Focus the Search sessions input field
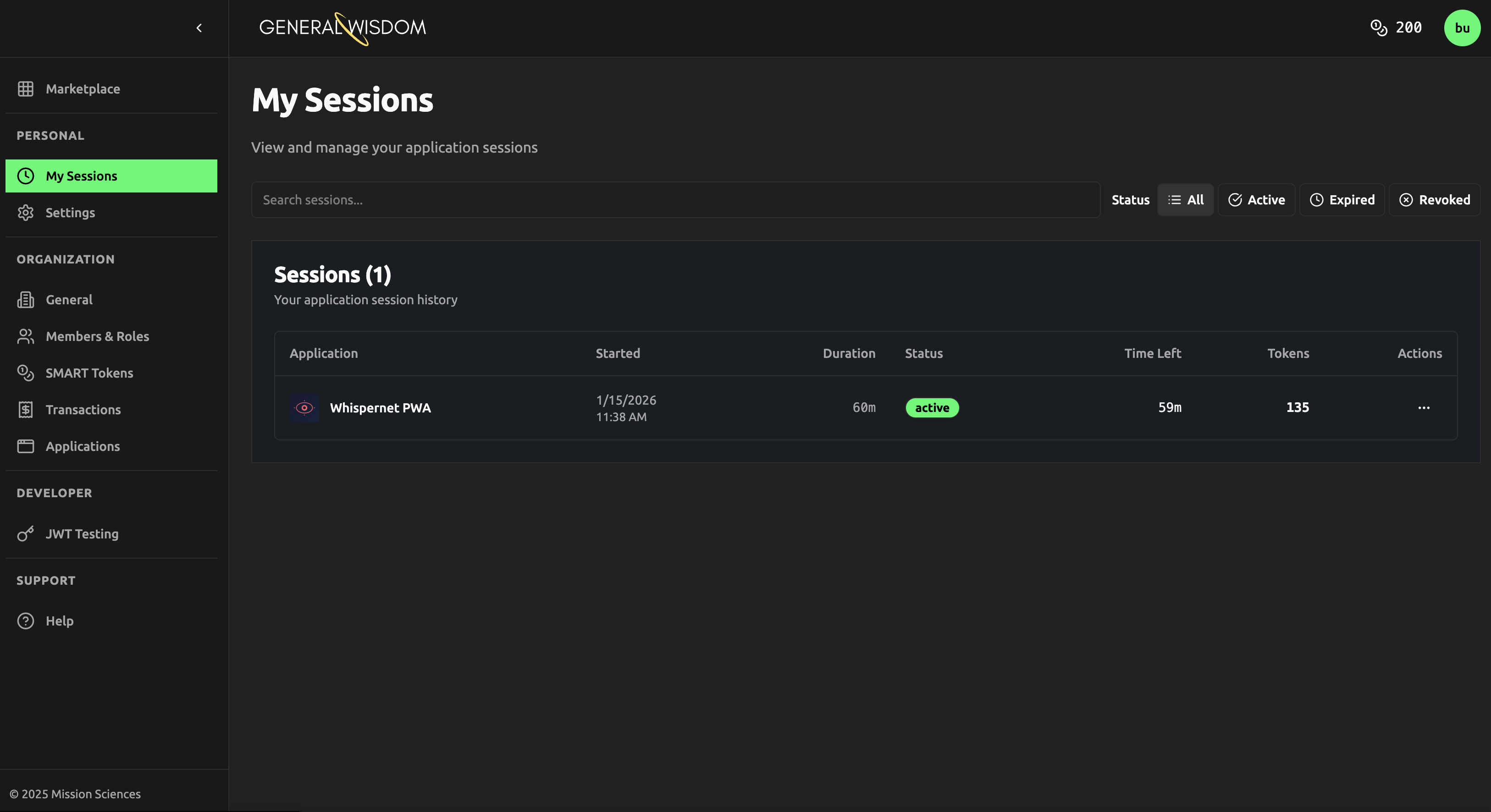Image resolution: width=1491 pixels, height=812 pixels. pos(675,200)
